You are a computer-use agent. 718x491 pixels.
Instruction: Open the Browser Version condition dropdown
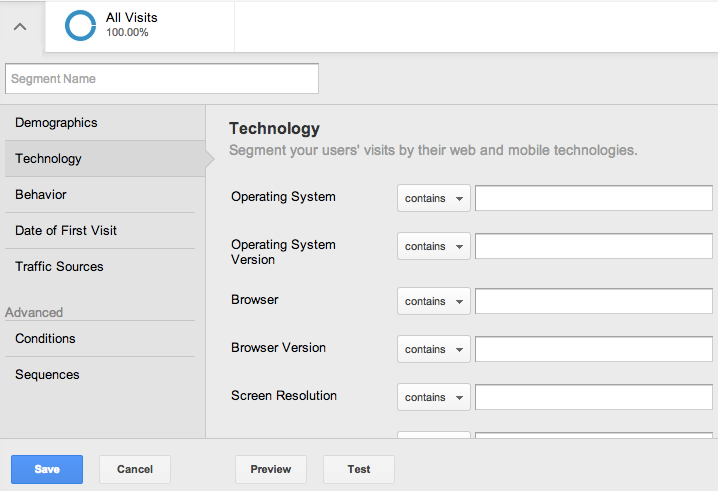(434, 349)
